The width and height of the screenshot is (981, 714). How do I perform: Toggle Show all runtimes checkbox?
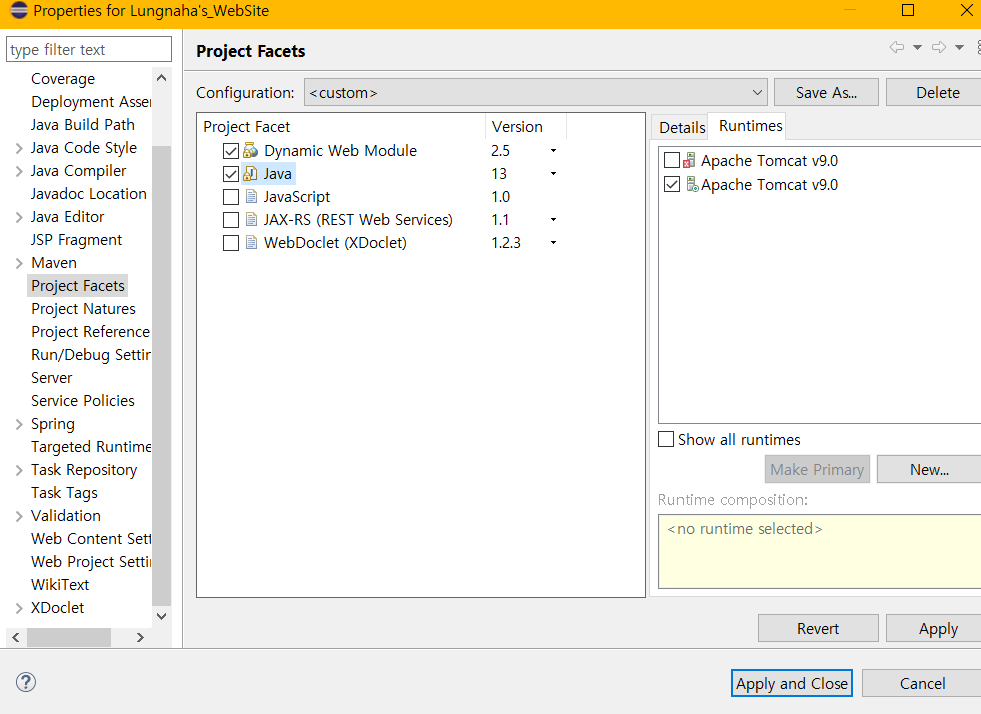(666, 439)
